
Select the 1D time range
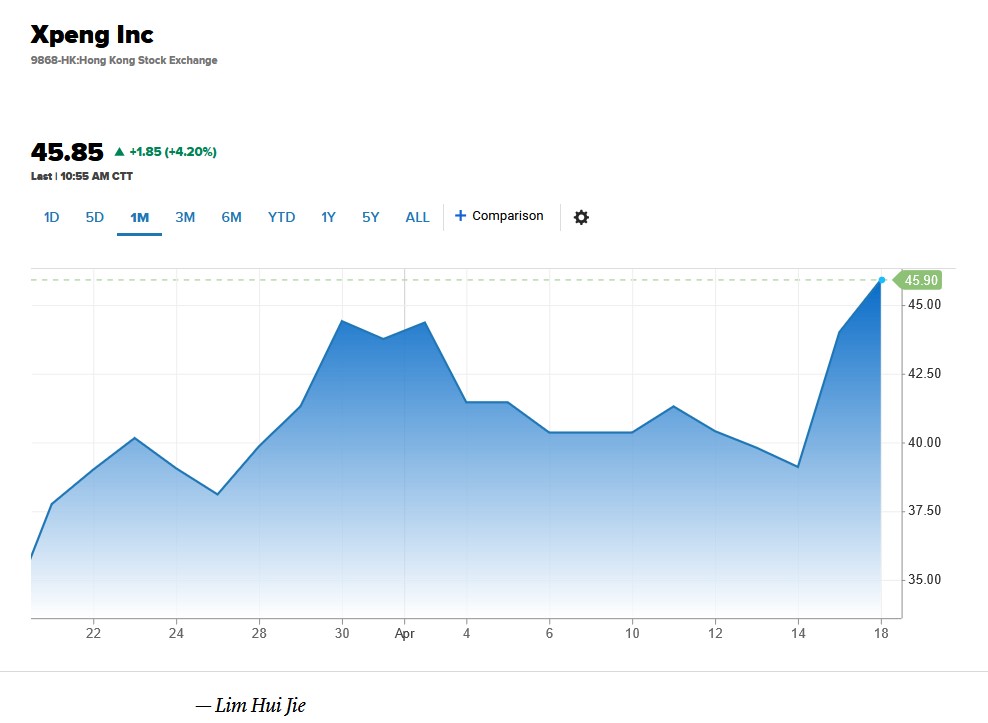[x=51, y=217]
